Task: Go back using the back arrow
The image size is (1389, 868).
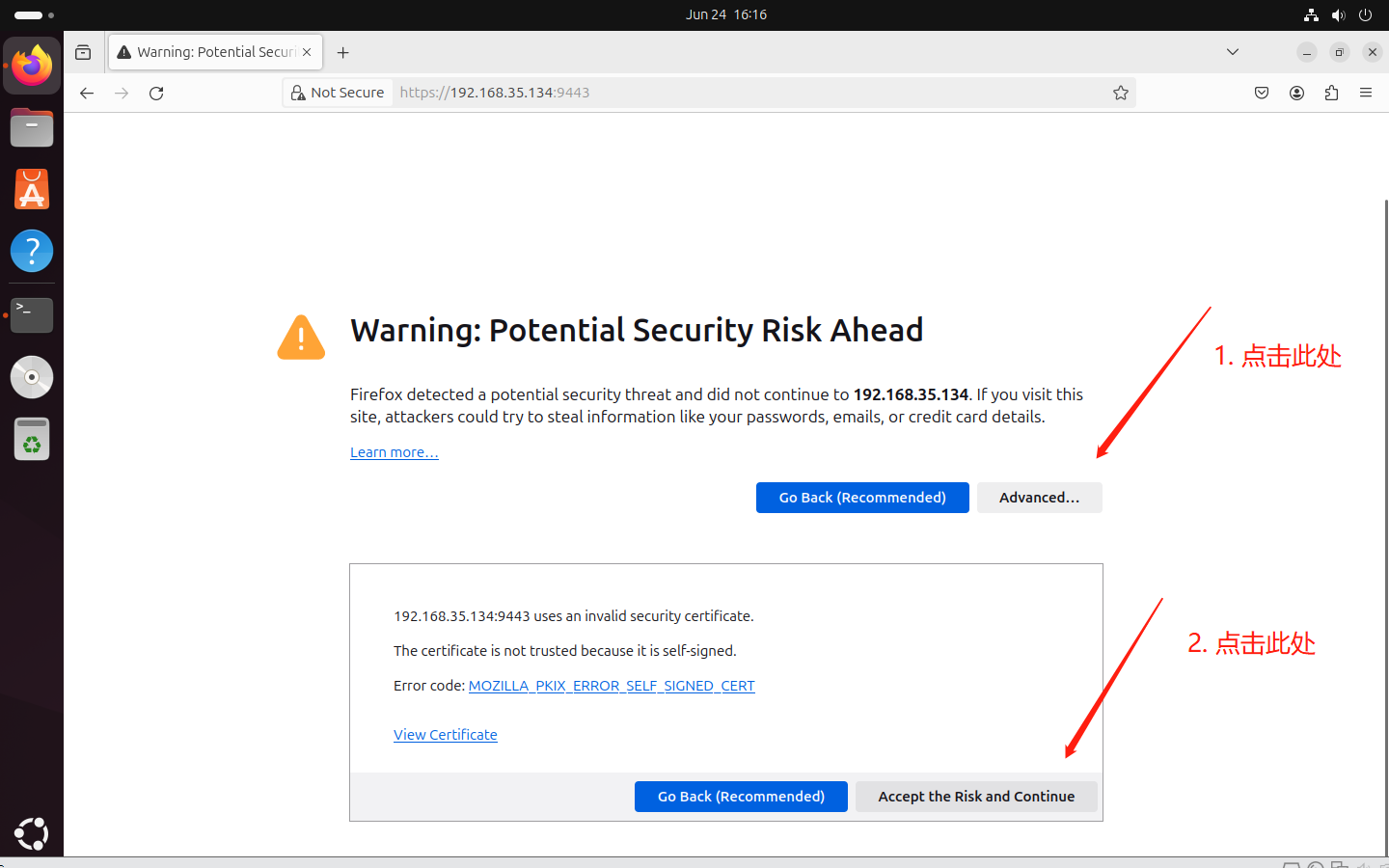Action: click(87, 93)
